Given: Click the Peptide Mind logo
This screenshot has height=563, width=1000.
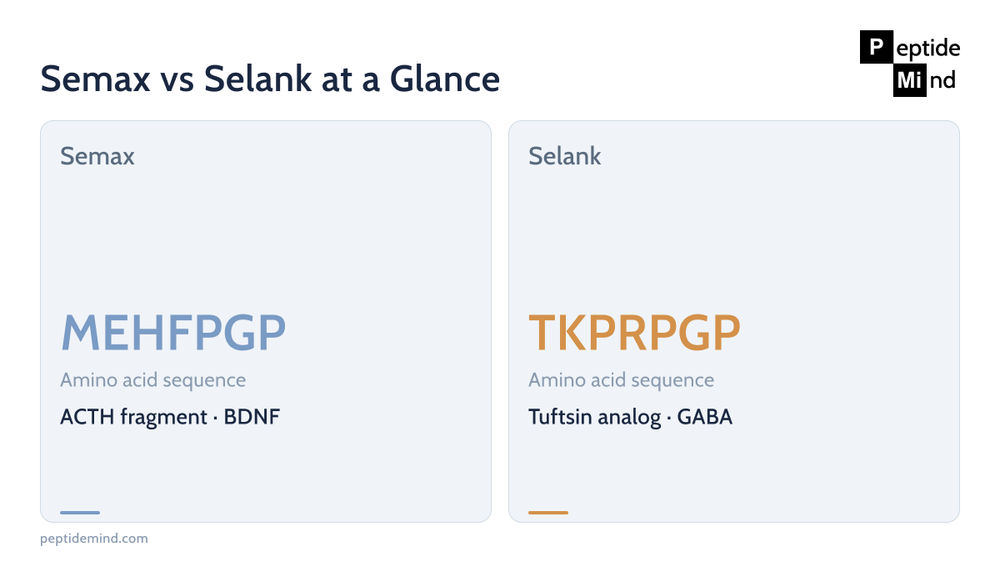Looking at the screenshot, I should pyautogui.click(x=910, y=64).
